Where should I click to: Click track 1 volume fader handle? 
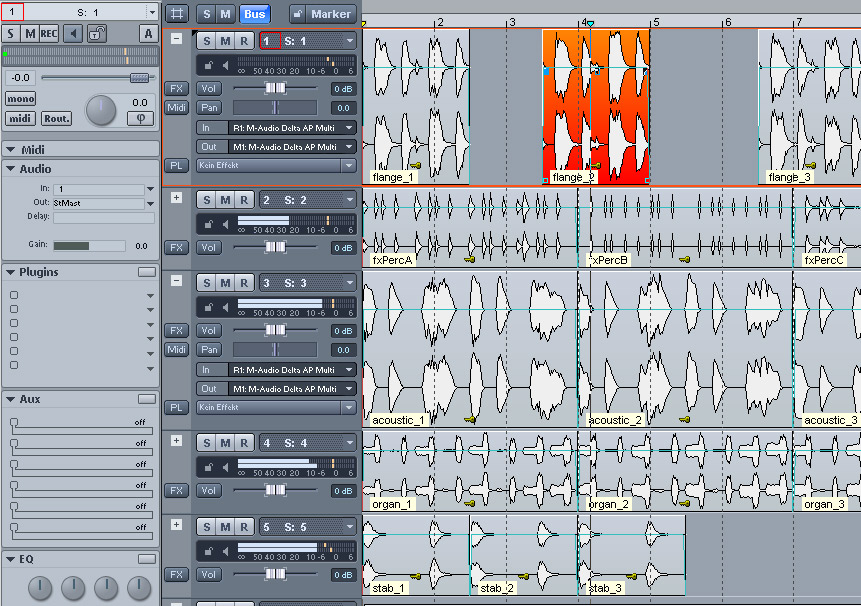point(273,88)
